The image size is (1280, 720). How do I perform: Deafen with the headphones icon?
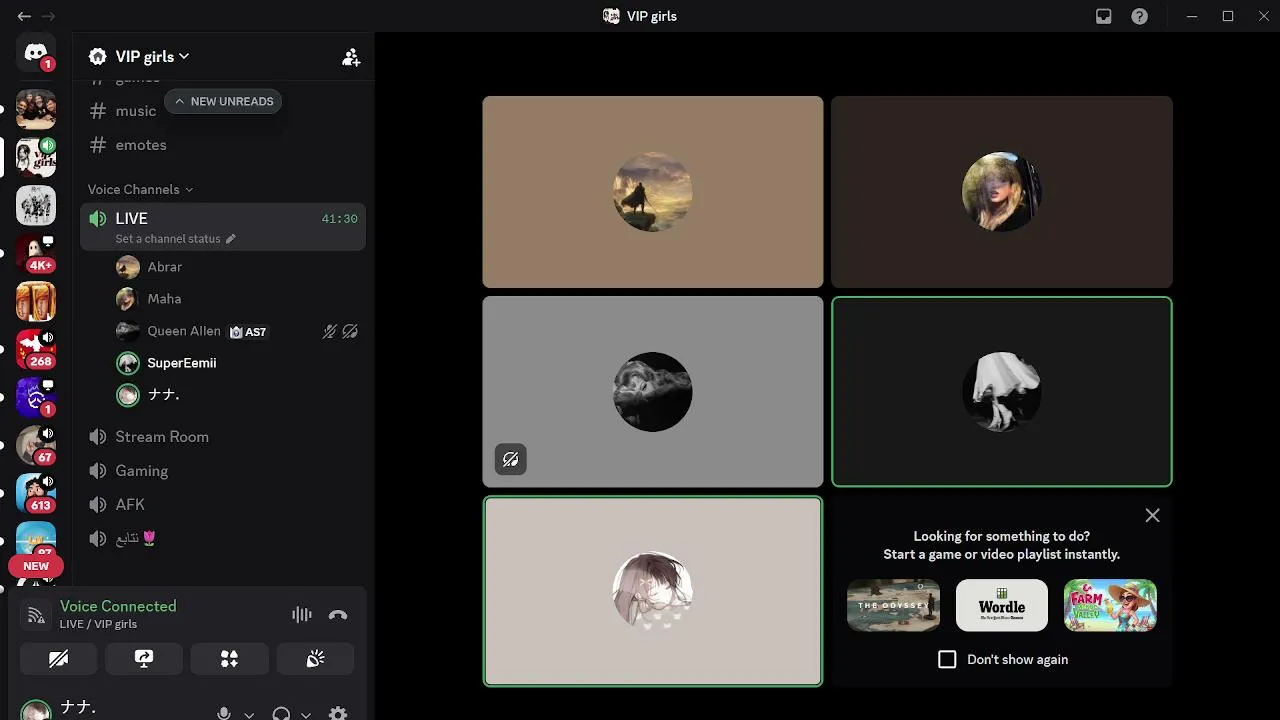point(282,714)
